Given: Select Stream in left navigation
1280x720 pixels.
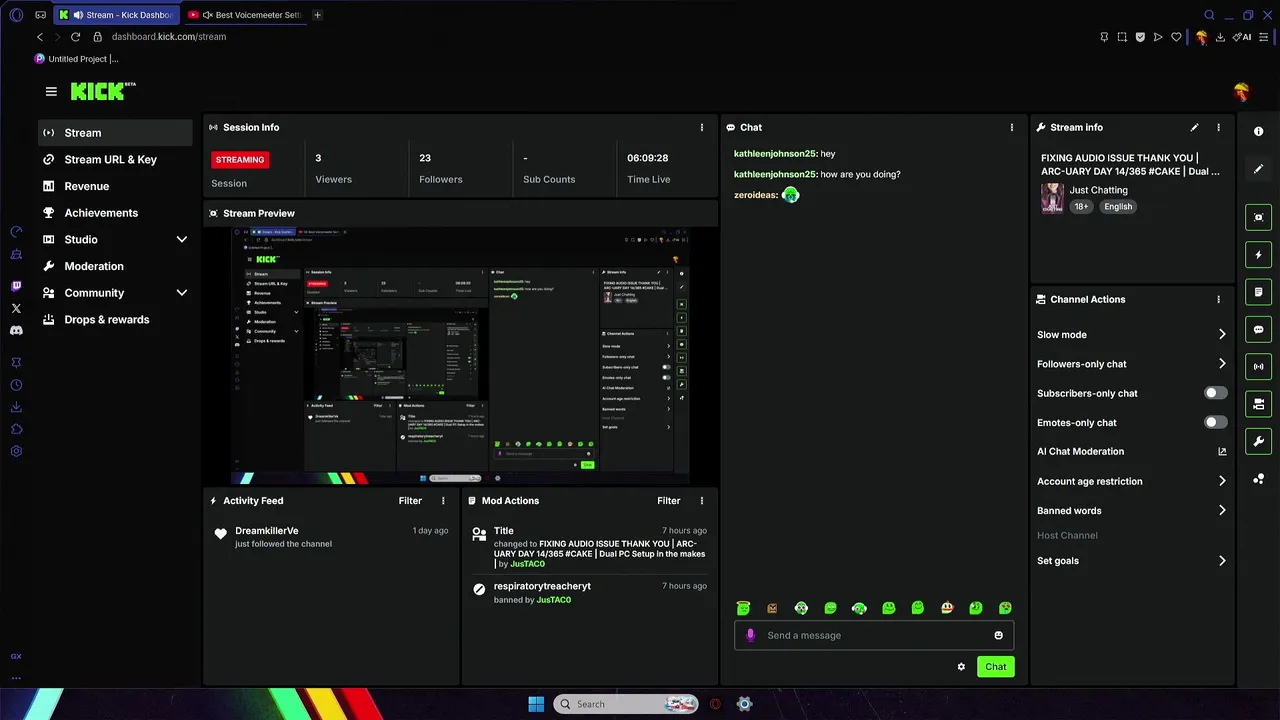Looking at the screenshot, I should pos(115,133).
